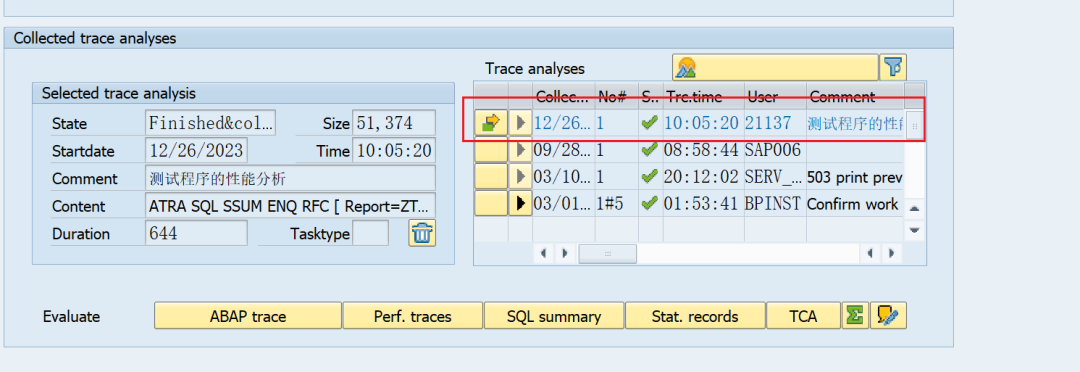The height and width of the screenshot is (372, 1080).
Task: Click the Time field 10:05:20
Action: coord(394,151)
